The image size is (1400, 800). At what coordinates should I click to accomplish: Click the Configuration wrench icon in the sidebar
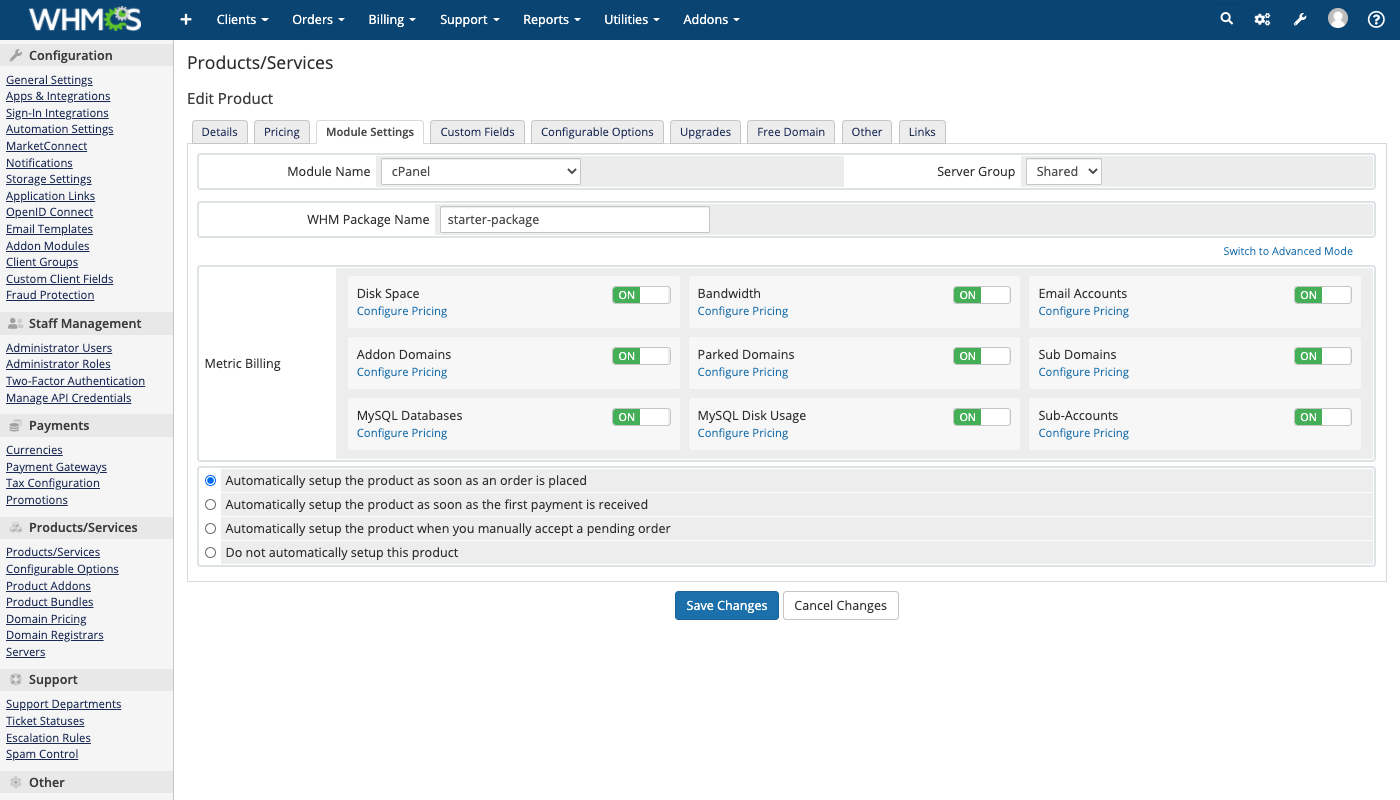[x=17, y=55]
